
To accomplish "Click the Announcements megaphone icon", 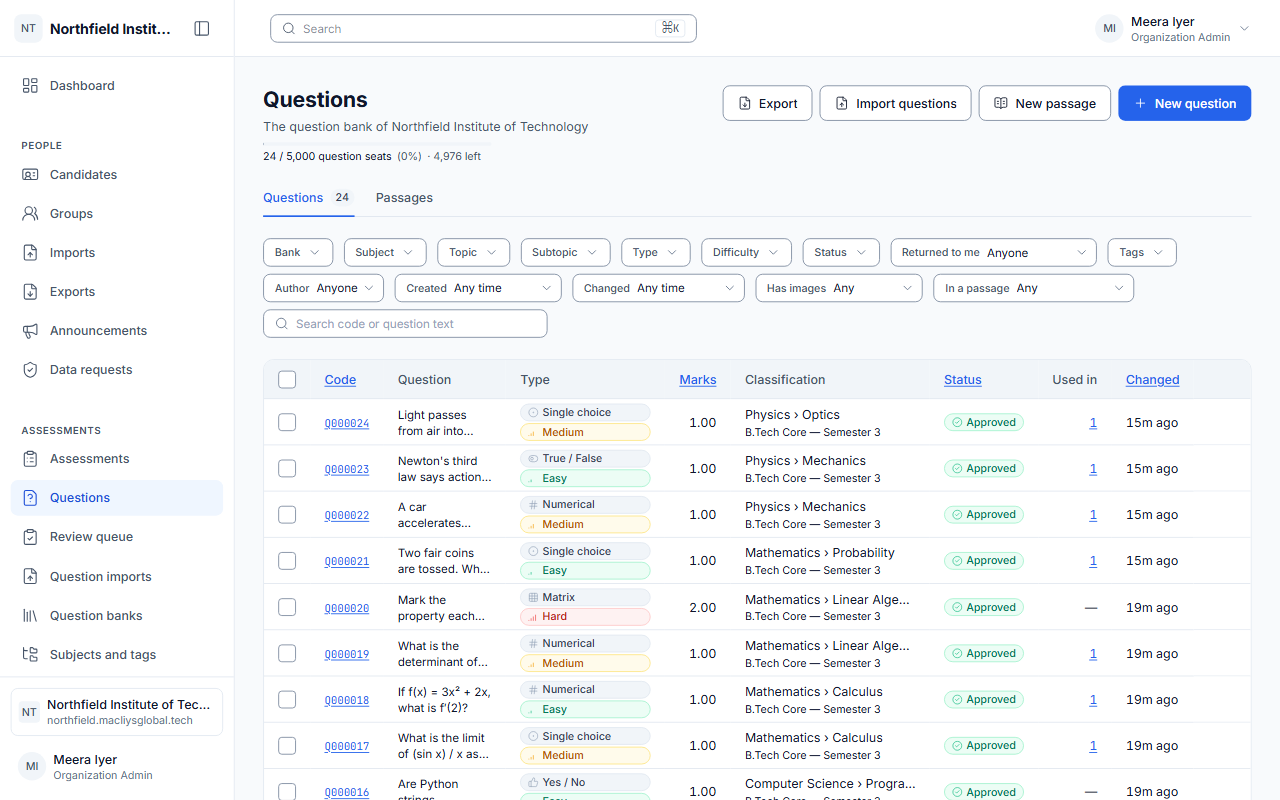I will coord(30,331).
